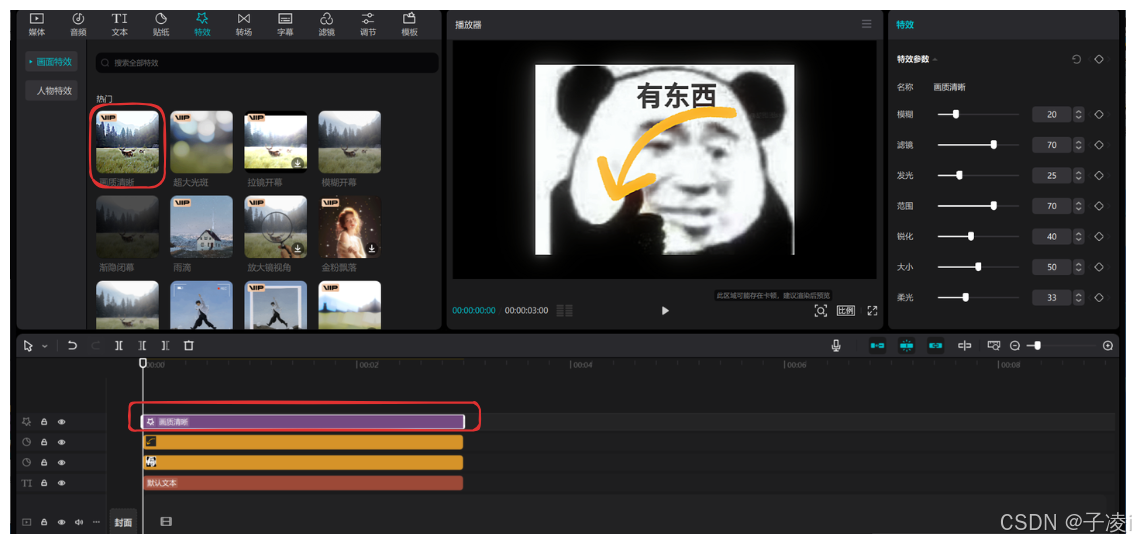Add keyframe for all 特效参数
This screenshot has height=543, width=1136.
(x=1099, y=59)
